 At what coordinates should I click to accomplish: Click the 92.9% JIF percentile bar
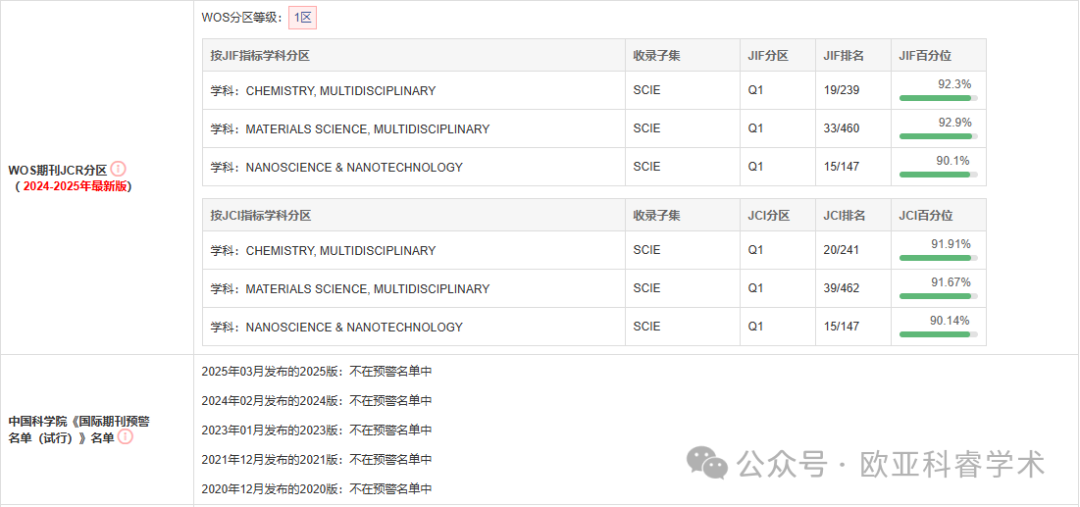[938, 136]
